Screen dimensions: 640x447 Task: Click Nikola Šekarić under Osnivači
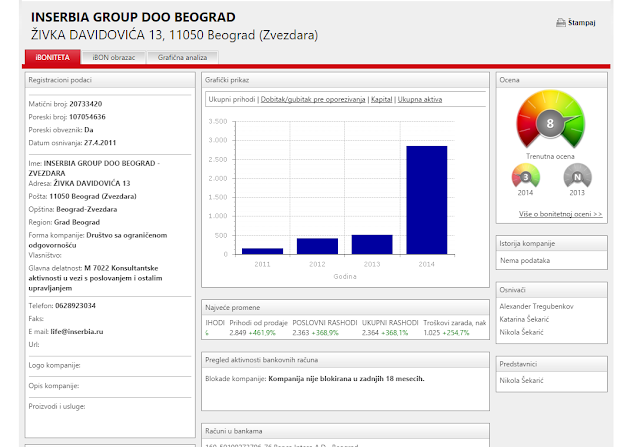(x=521, y=332)
